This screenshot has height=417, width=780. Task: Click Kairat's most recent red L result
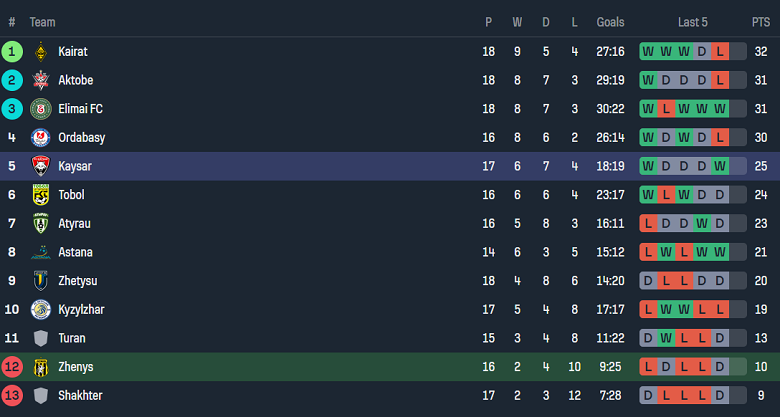(720, 51)
